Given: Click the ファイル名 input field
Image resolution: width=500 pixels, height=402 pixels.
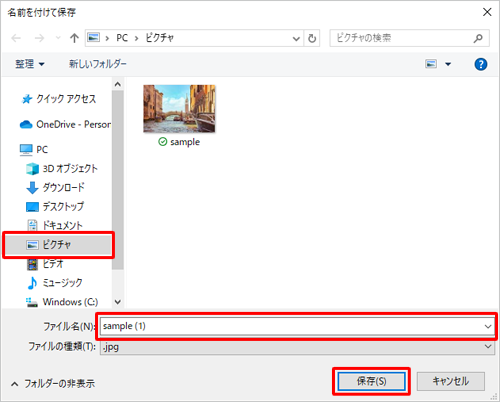Looking at the screenshot, I should [297, 326].
